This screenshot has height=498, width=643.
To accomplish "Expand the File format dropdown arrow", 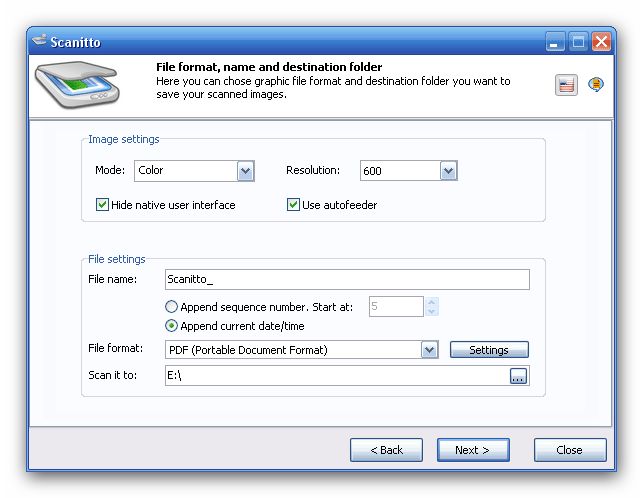I will point(429,350).
